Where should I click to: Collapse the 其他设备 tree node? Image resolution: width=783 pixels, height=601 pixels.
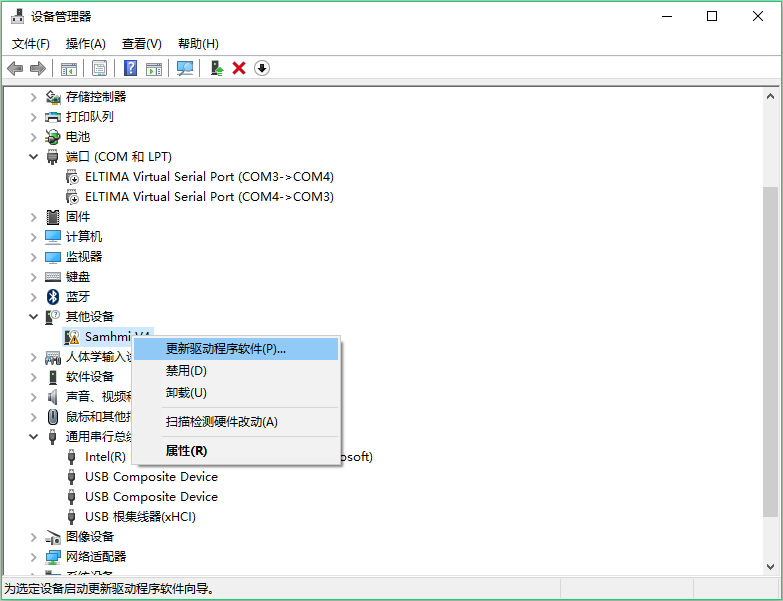(x=33, y=317)
